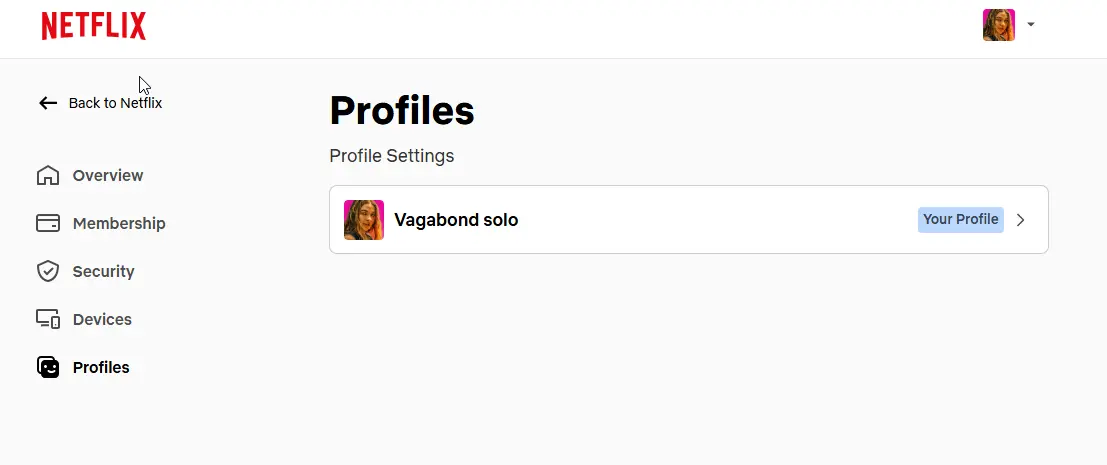1107x465 pixels.
Task: Open the Membership section
Action: click(119, 223)
